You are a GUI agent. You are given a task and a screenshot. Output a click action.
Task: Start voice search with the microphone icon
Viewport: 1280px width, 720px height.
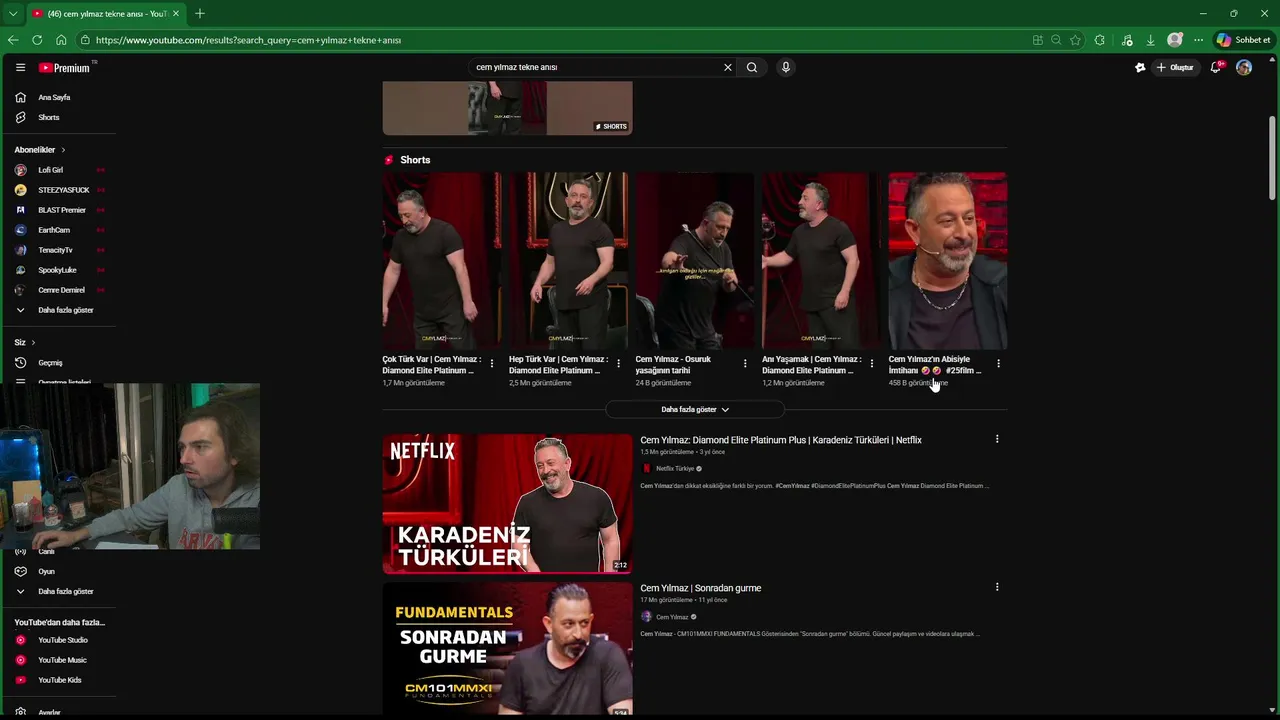click(x=786, y=67)
